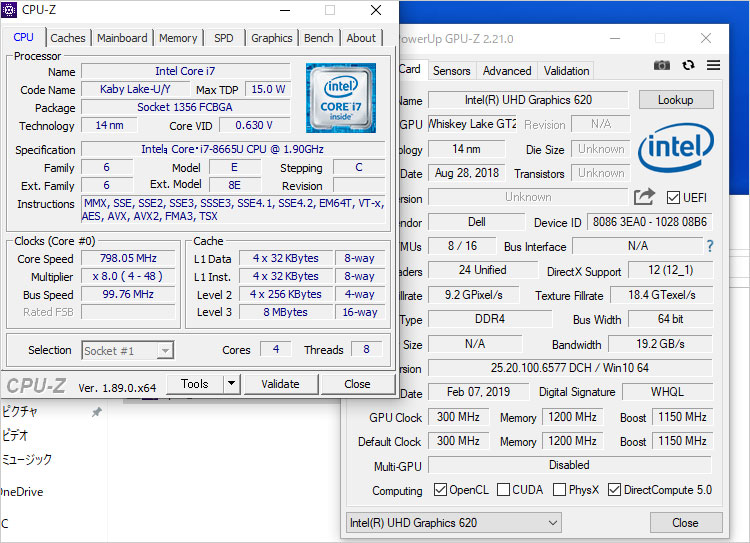The height and width of the screenshot is (543, 750).
Task: Click the Lookup button in GPU-Z
Action: pyautogui.click(x=676, y=100)
